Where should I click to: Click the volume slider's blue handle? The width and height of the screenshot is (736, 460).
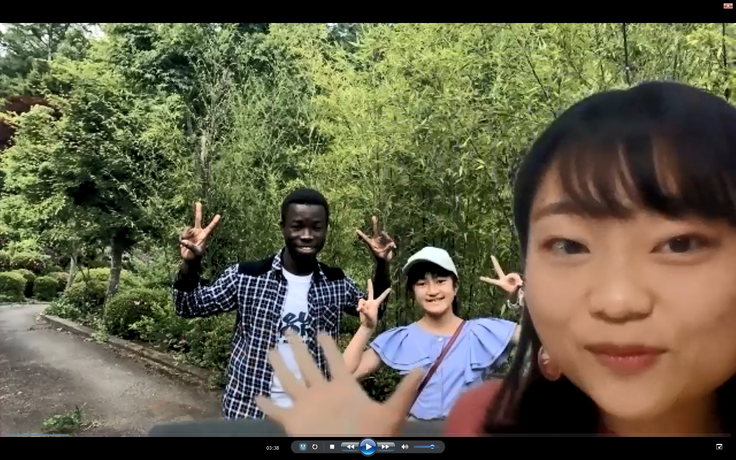pyautogui.click(x=432, y=447)
